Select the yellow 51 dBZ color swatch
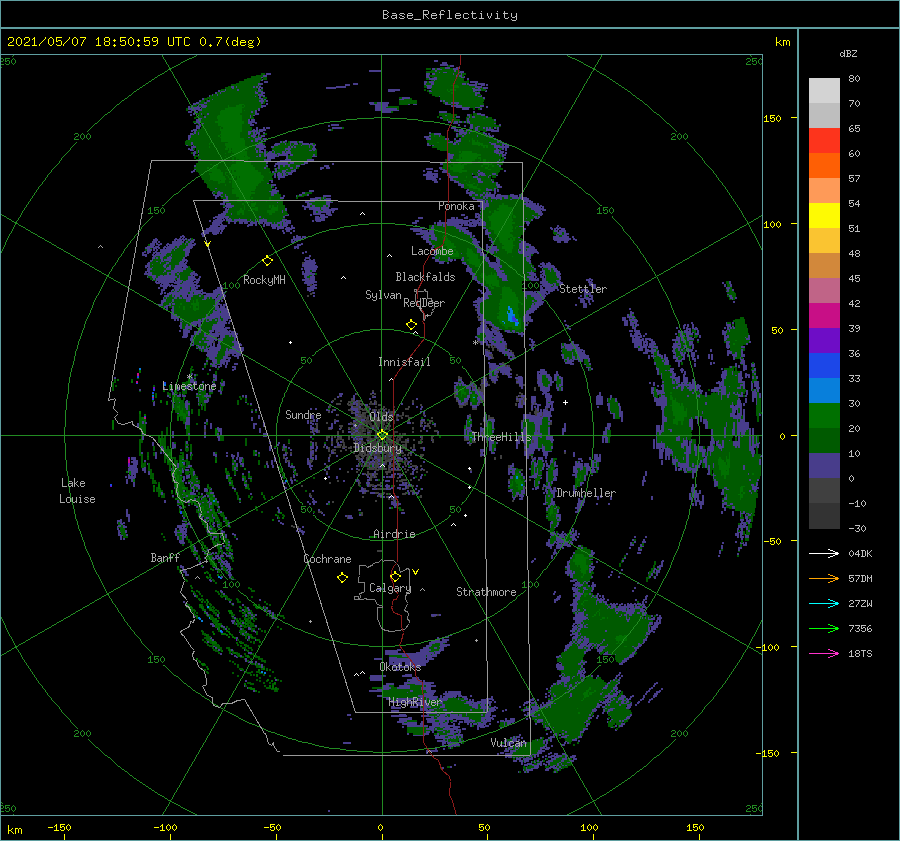This screenshot has width=900, height=841. [824, 216]
